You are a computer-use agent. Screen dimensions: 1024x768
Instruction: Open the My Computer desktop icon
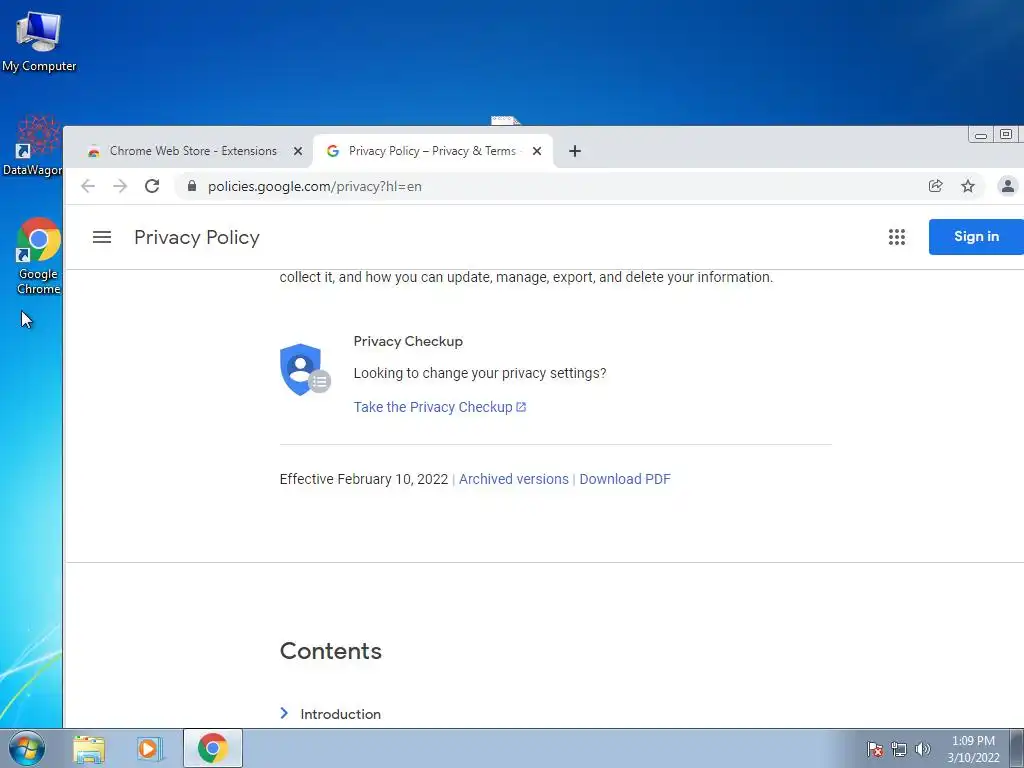click(39, 42)
